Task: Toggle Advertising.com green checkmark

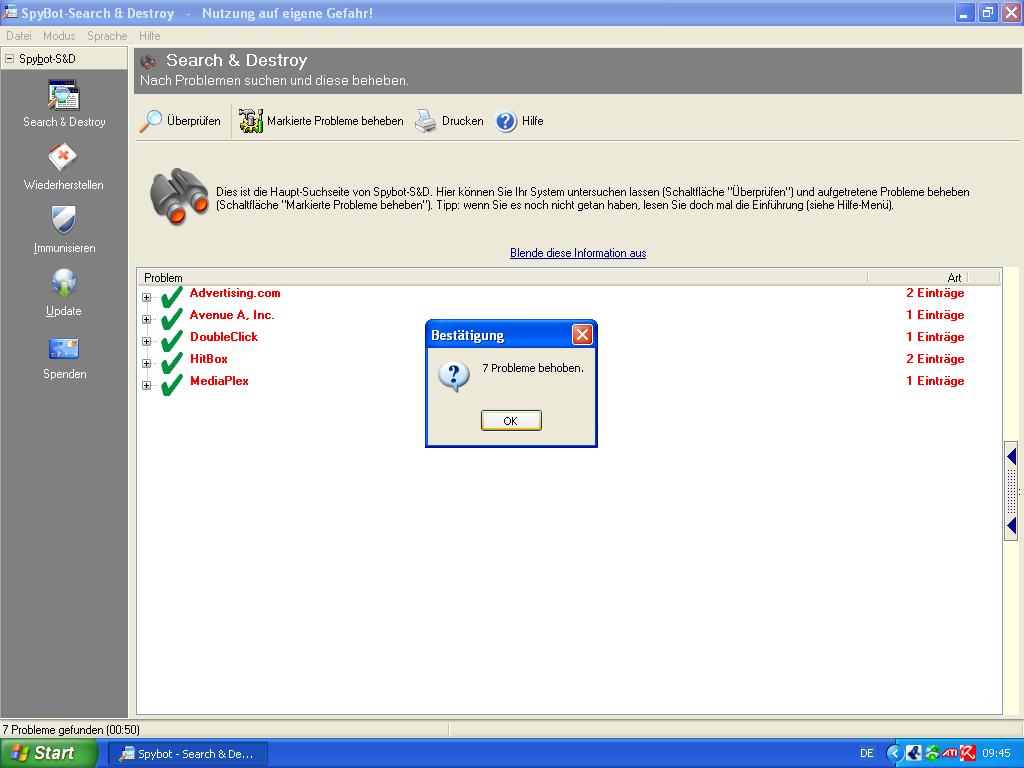Action: click(172, 296)
